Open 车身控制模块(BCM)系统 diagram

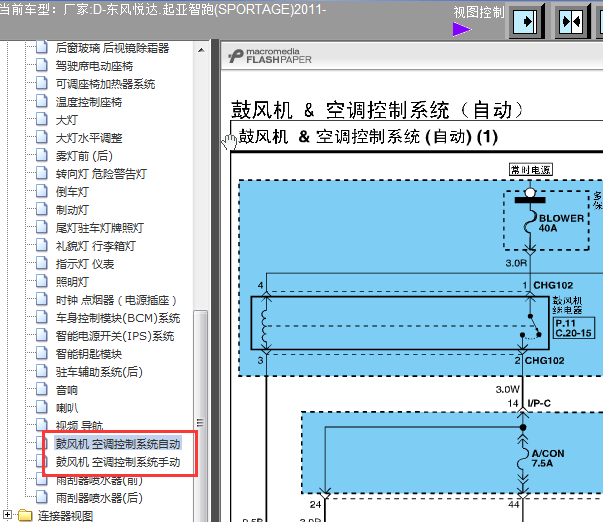[118, 318]
